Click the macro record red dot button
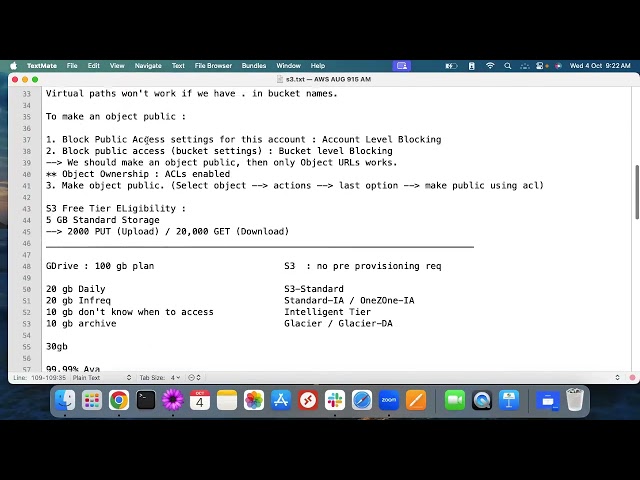640x480 pixels. tap(632, 378)
